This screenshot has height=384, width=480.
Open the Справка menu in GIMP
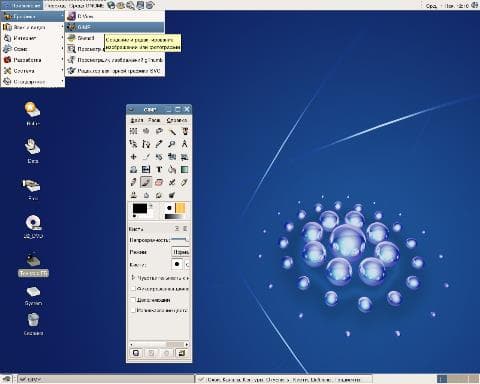click(x=177, y=120)
